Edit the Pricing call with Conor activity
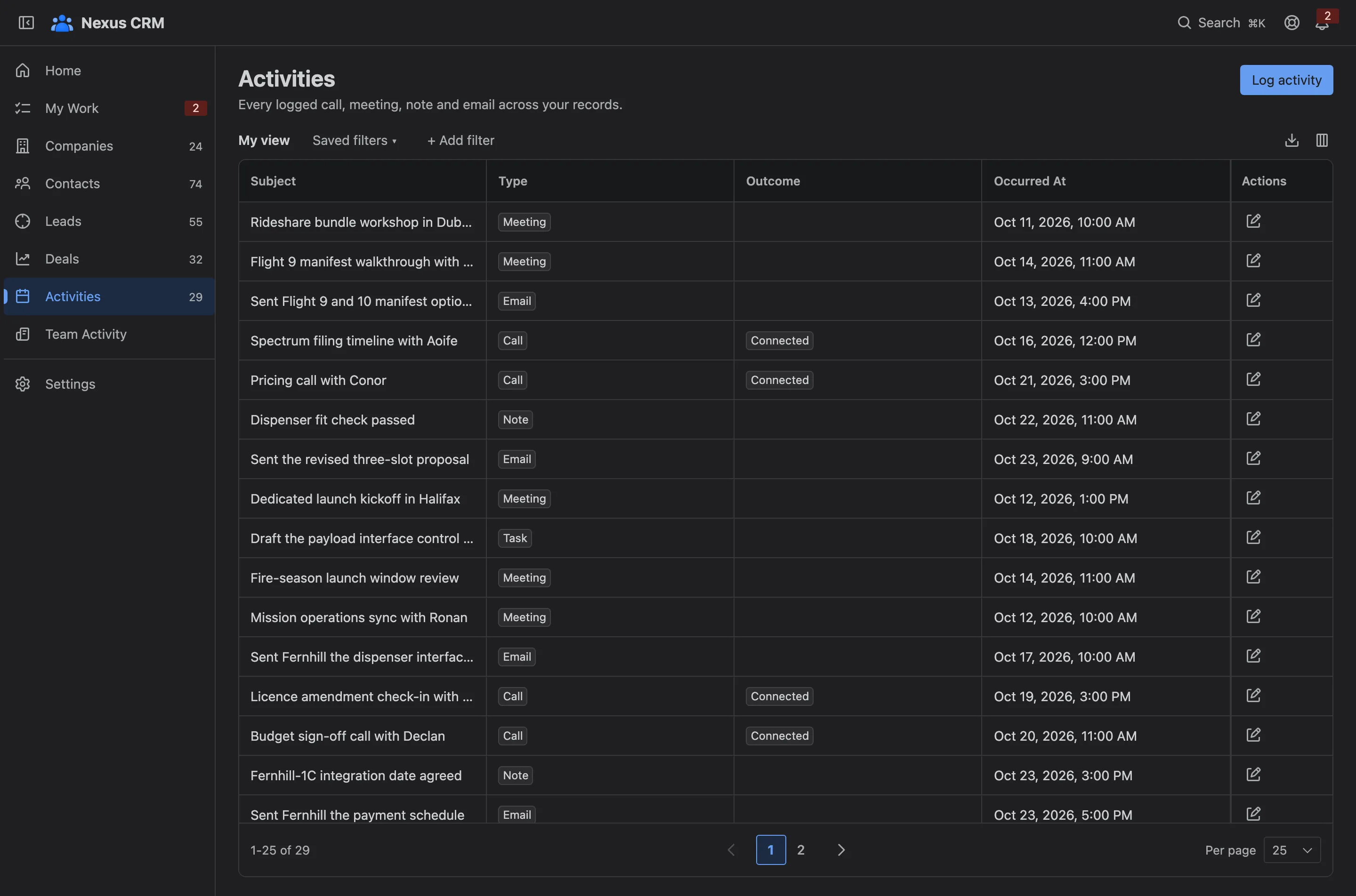 tap(1253, 379)
